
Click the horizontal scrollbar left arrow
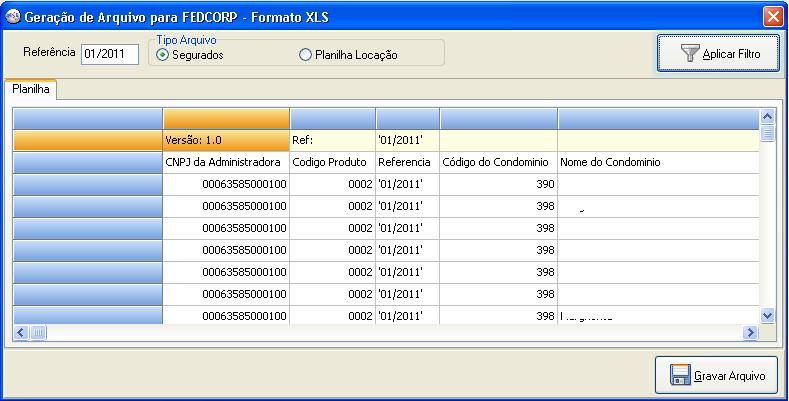[x=20, y=332]
